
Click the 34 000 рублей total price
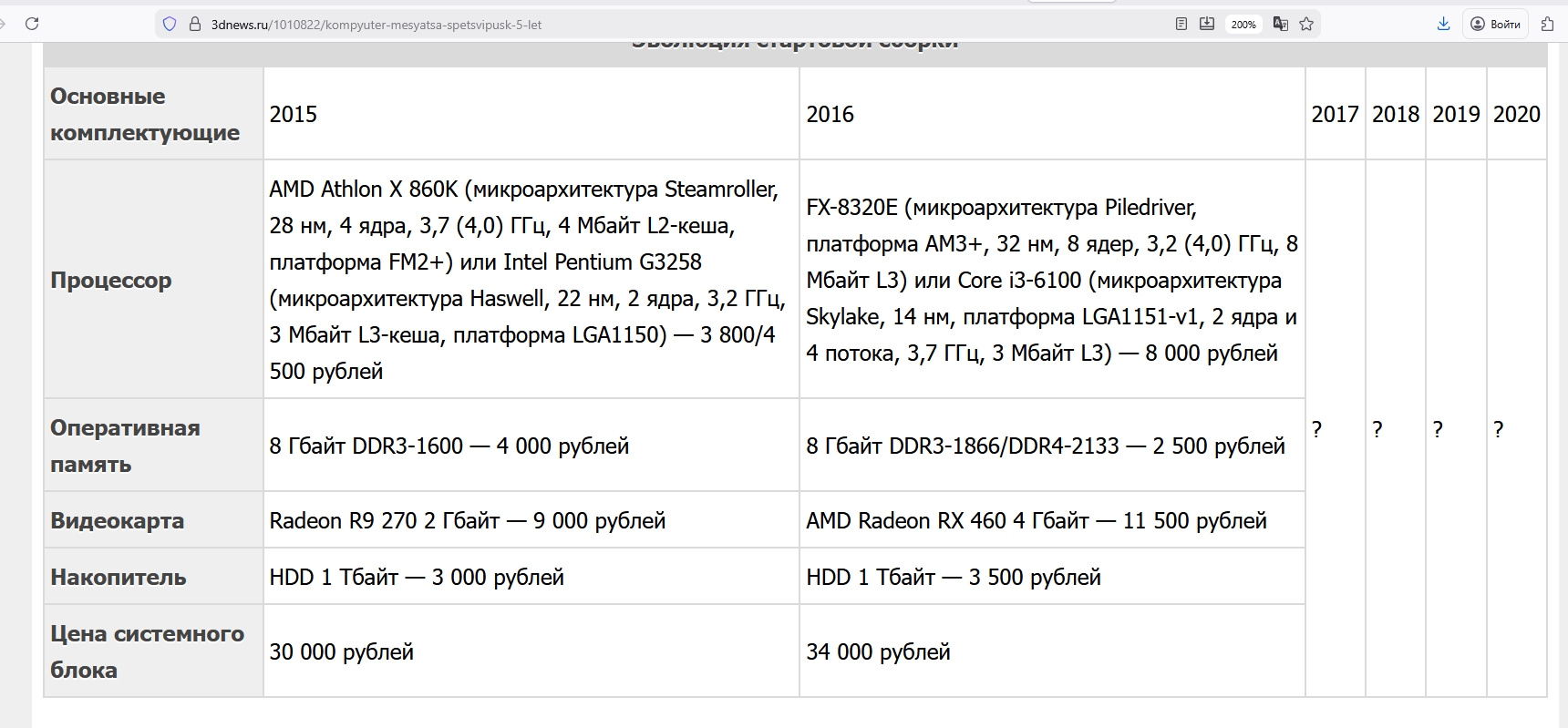coord(879,651)
